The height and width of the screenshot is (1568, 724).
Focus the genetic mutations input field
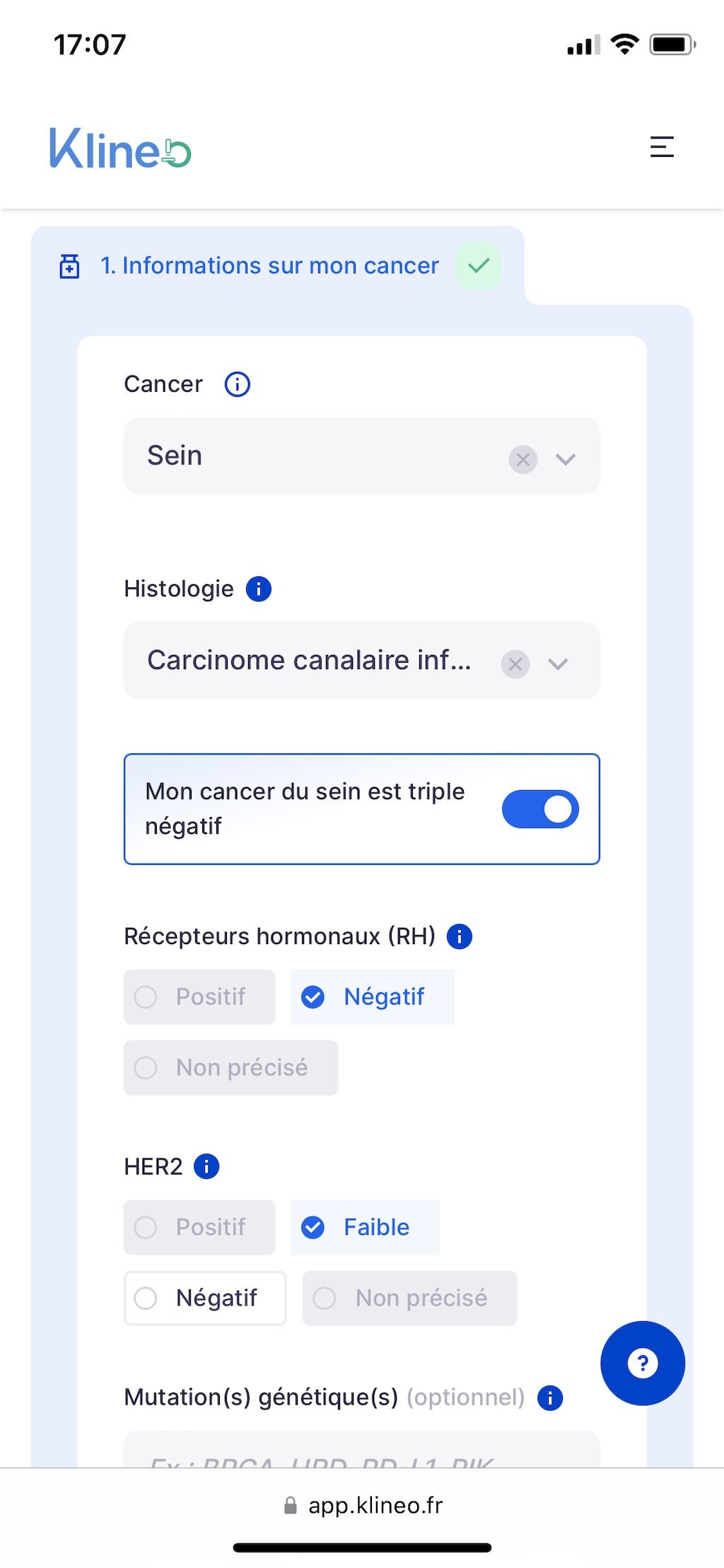[361, 1452]
